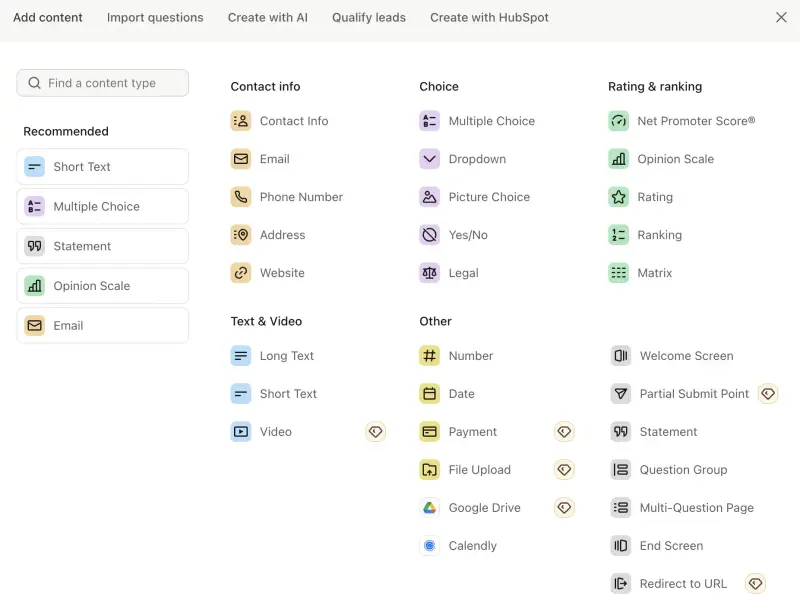
Task: Choose Short Text under Text & Video
Action: point(274,394)
